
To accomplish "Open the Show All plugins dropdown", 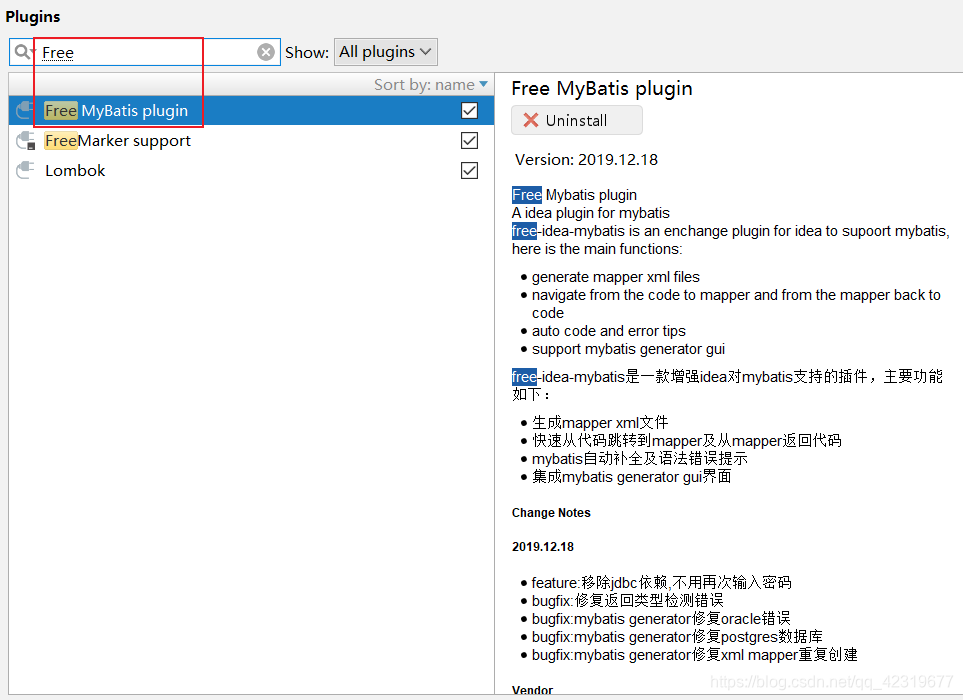I will (386, 52).
